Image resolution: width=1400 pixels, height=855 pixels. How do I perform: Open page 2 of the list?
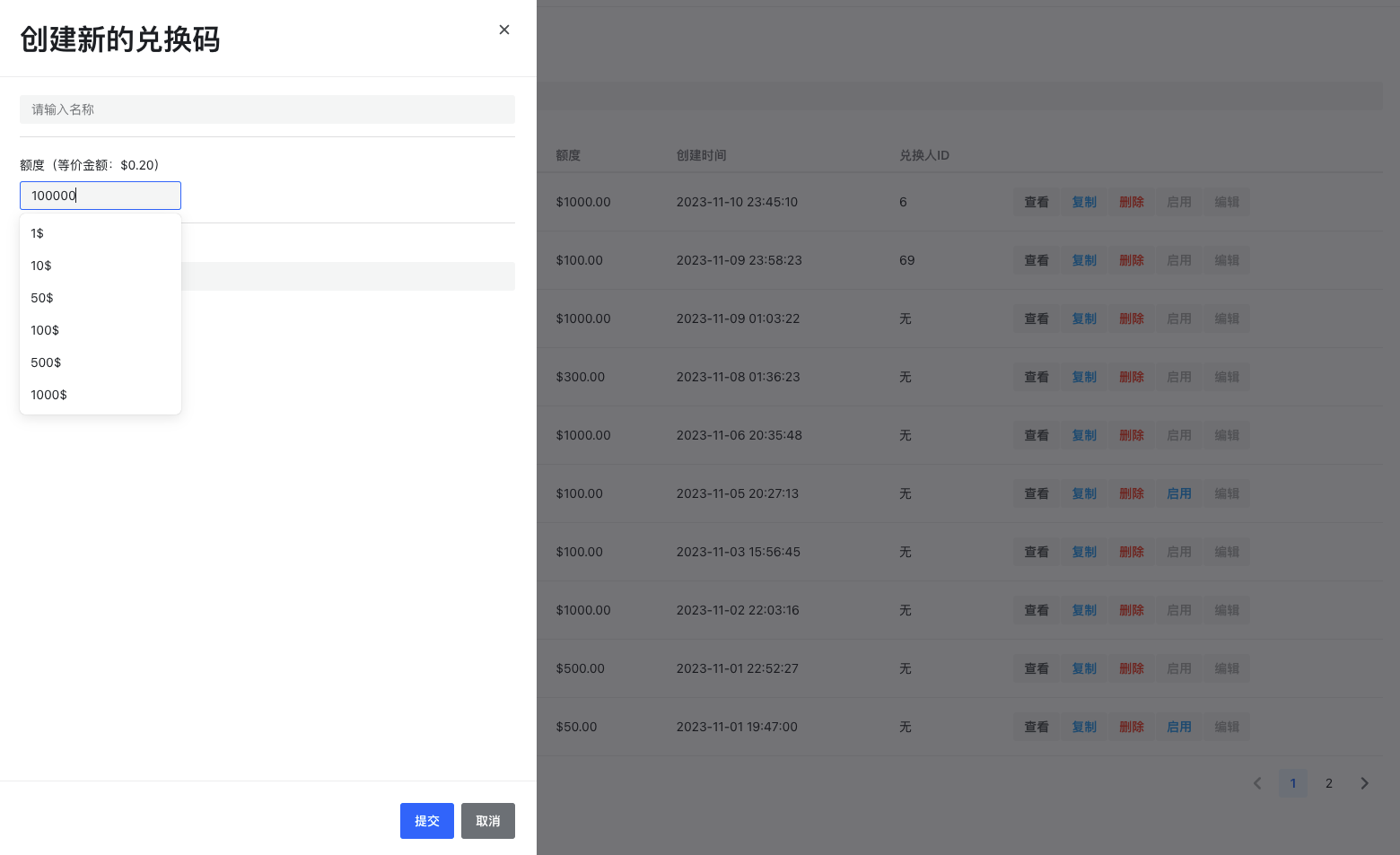1329,783
